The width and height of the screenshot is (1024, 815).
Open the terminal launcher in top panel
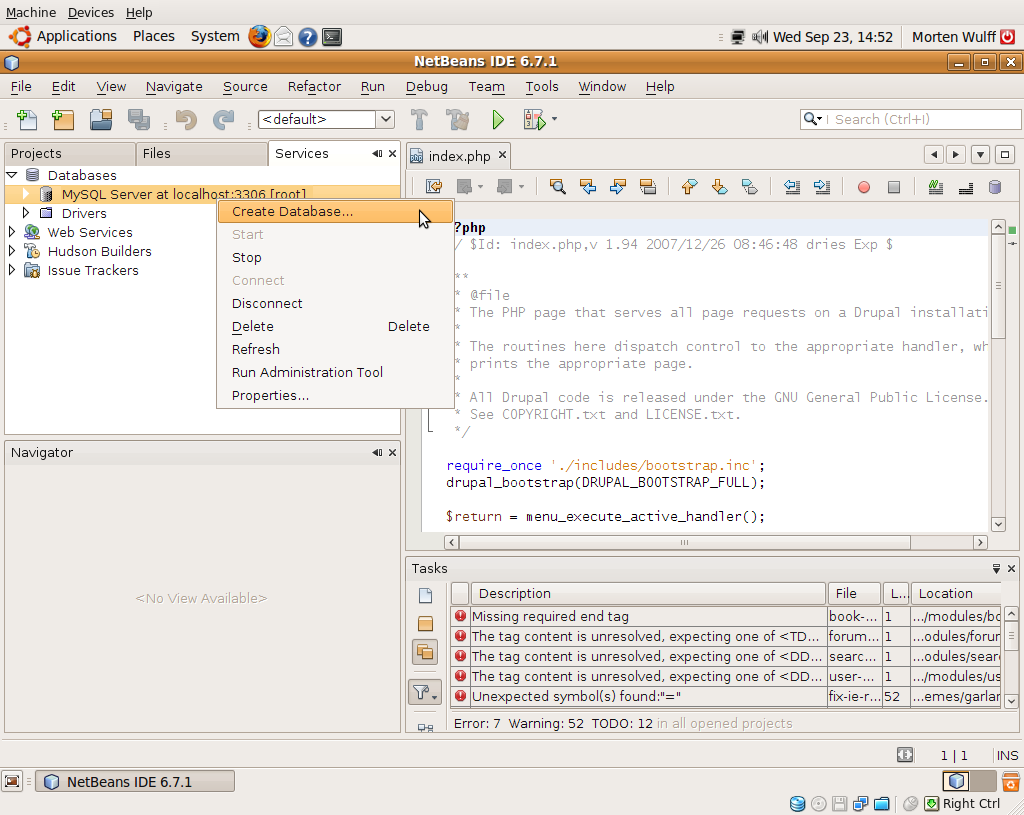(332, 37)
